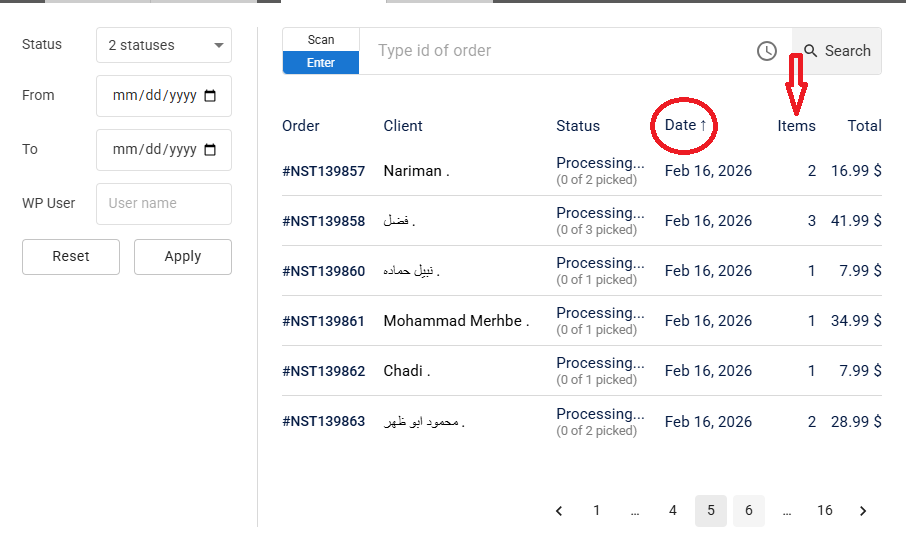This screenshot has width=906, height=533.
Task: Jump to page 16 in pagination
Action: point(825,511)
